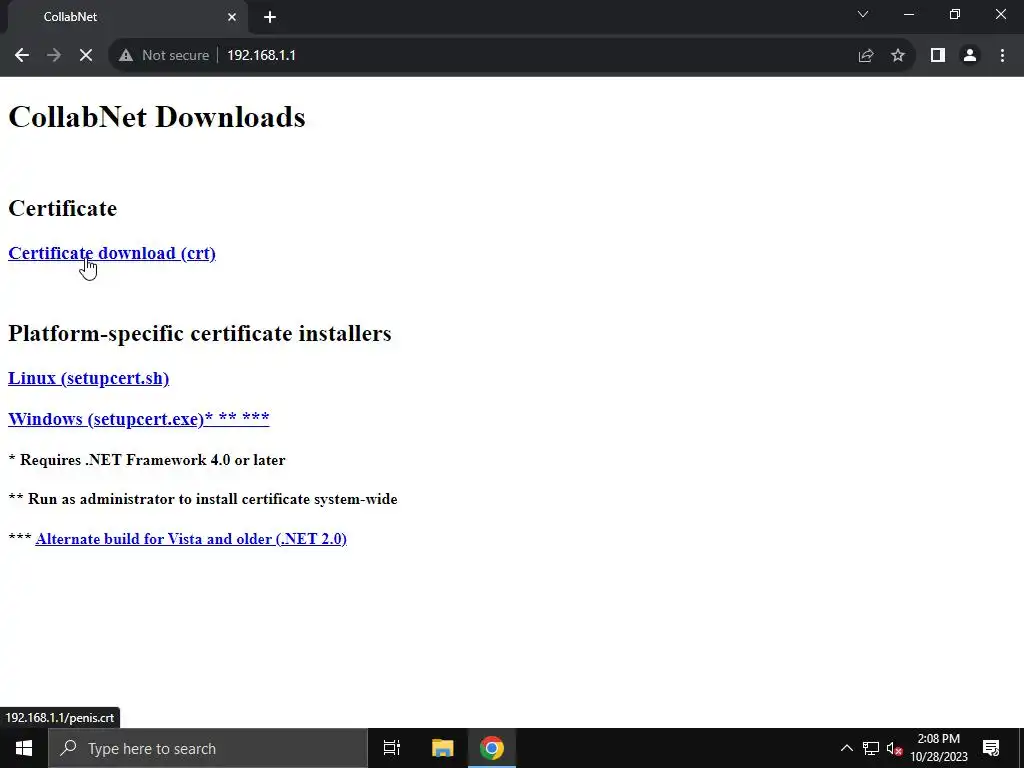Click the forward navigation arrow
The width and height of the screenshot is (1024, 768).
tap(54, 56)
